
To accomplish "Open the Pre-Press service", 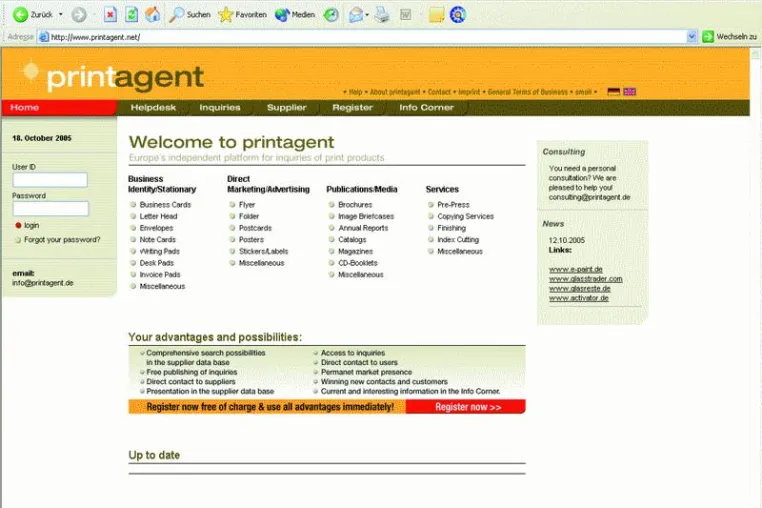I will pyautogui.click(x=453, y=205).
